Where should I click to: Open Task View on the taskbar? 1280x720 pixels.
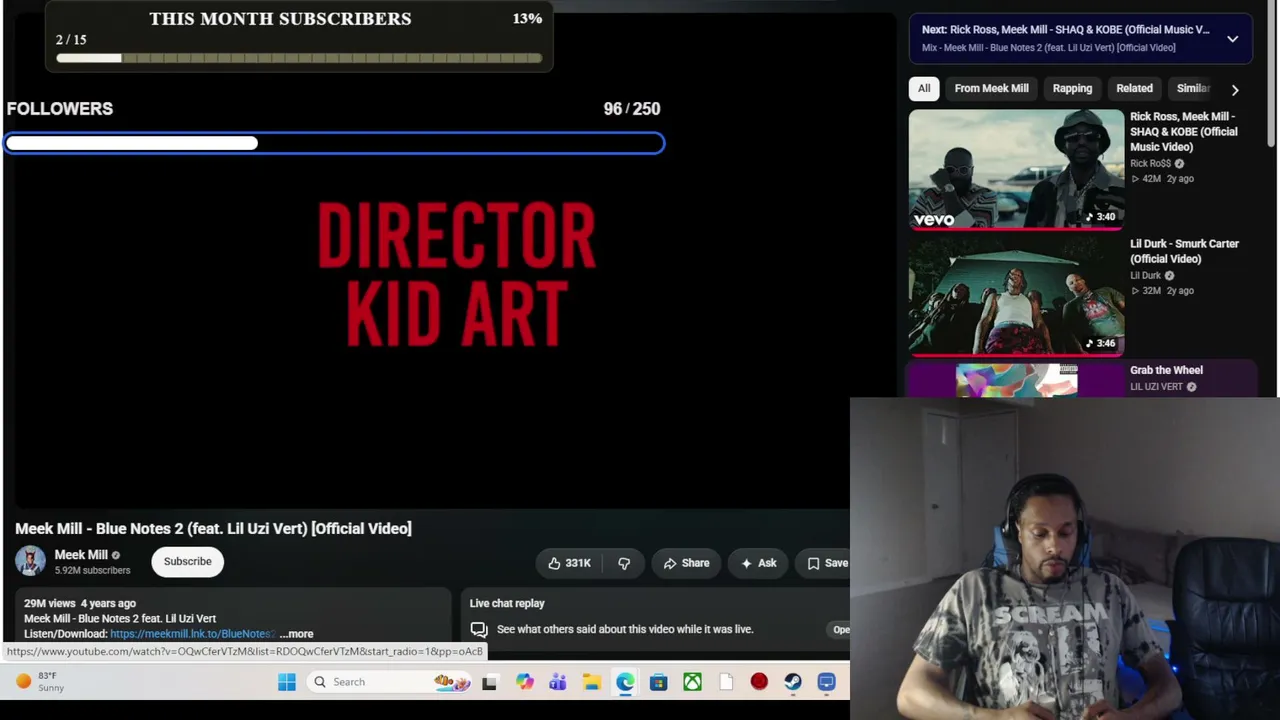(x=489, y=682)
